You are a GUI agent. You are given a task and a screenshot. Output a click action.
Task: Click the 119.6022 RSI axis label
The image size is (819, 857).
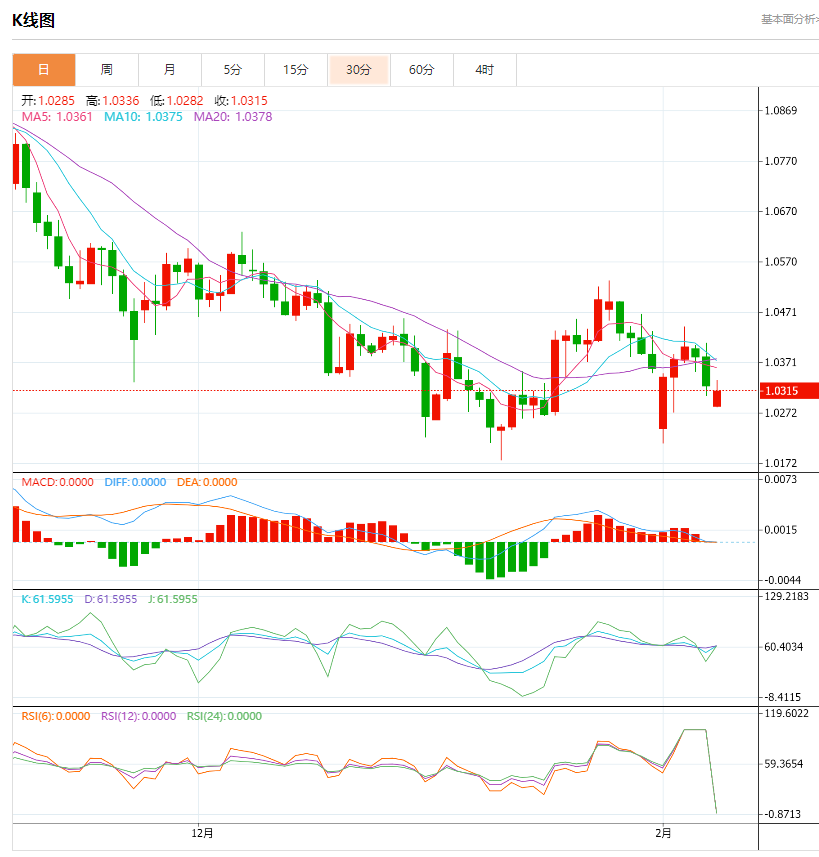[786, 713]
